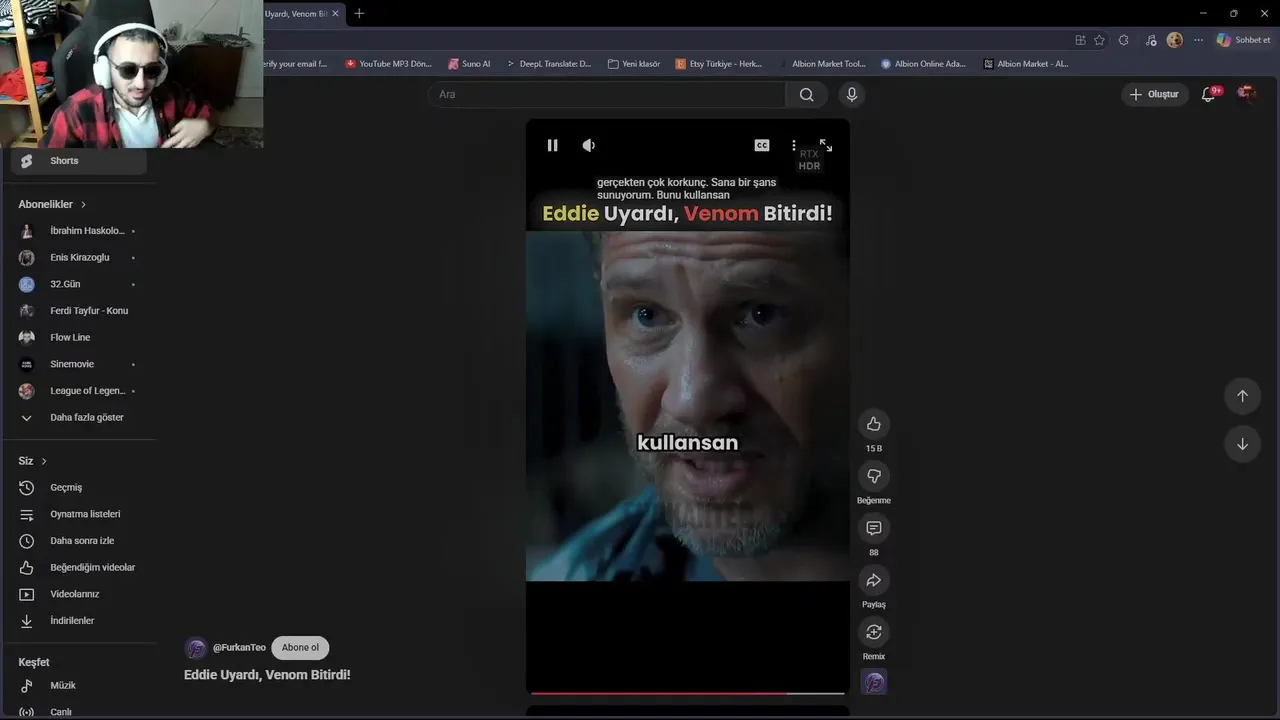Expand the Abonelikler section
The height and width of the screenshot is (720, 1280).
(x=52, y=204)
